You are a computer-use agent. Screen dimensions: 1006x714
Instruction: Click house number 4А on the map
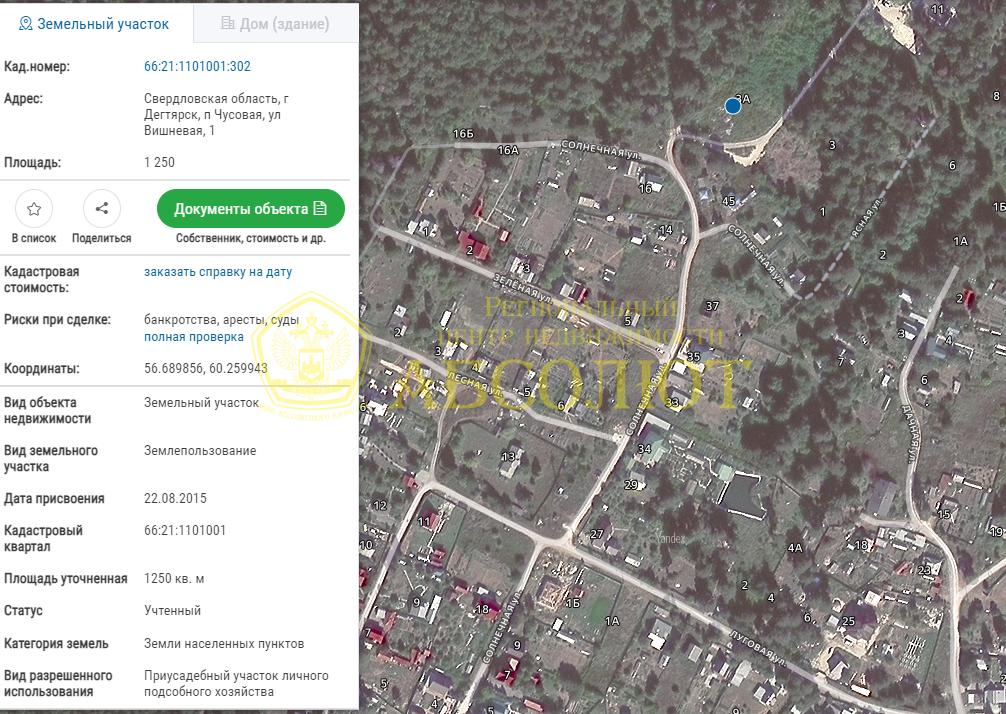[795, 547]
